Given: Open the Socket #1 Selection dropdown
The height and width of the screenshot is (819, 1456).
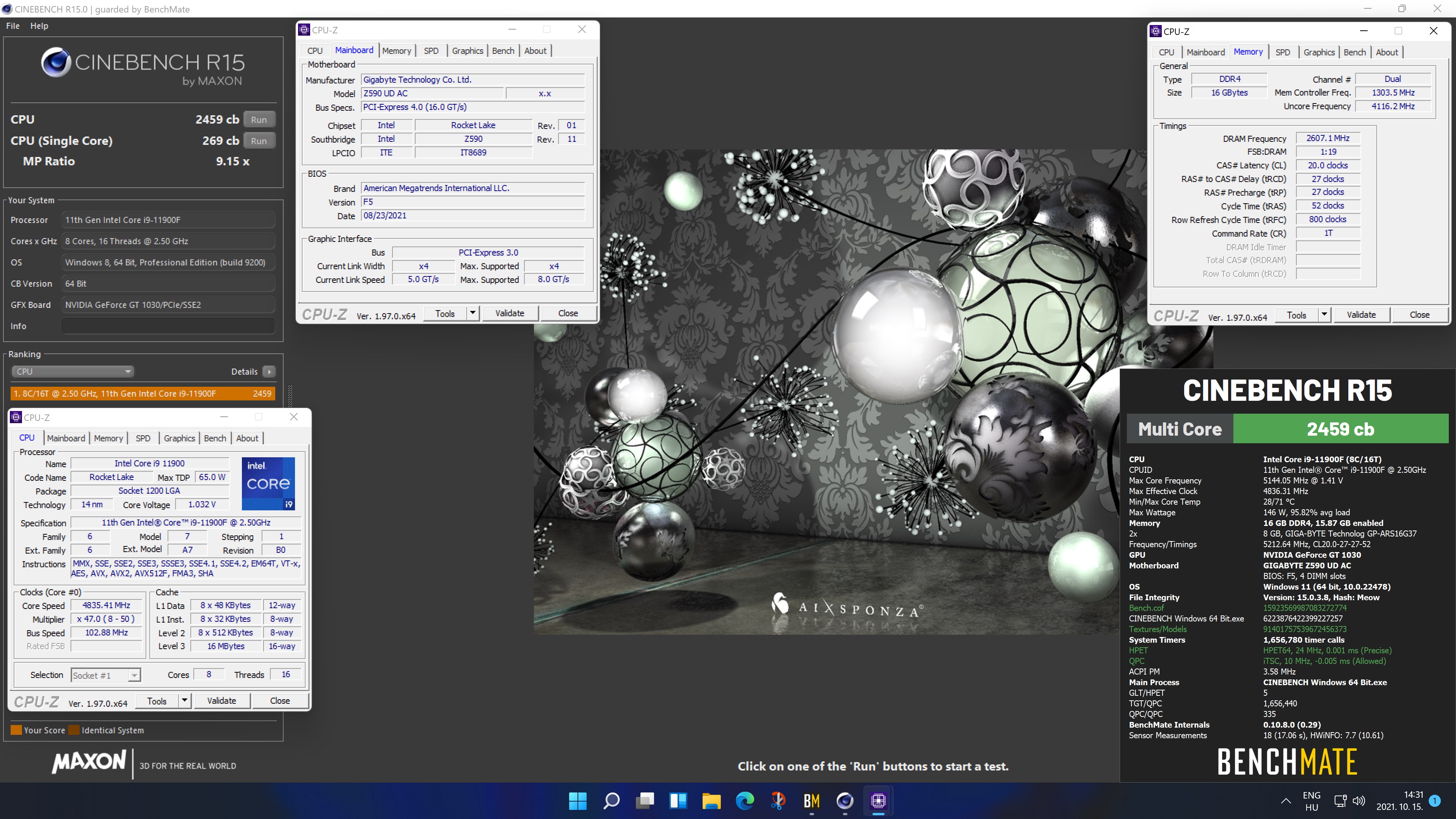Looking at the screenshot, I should click(x=106, y=675).
